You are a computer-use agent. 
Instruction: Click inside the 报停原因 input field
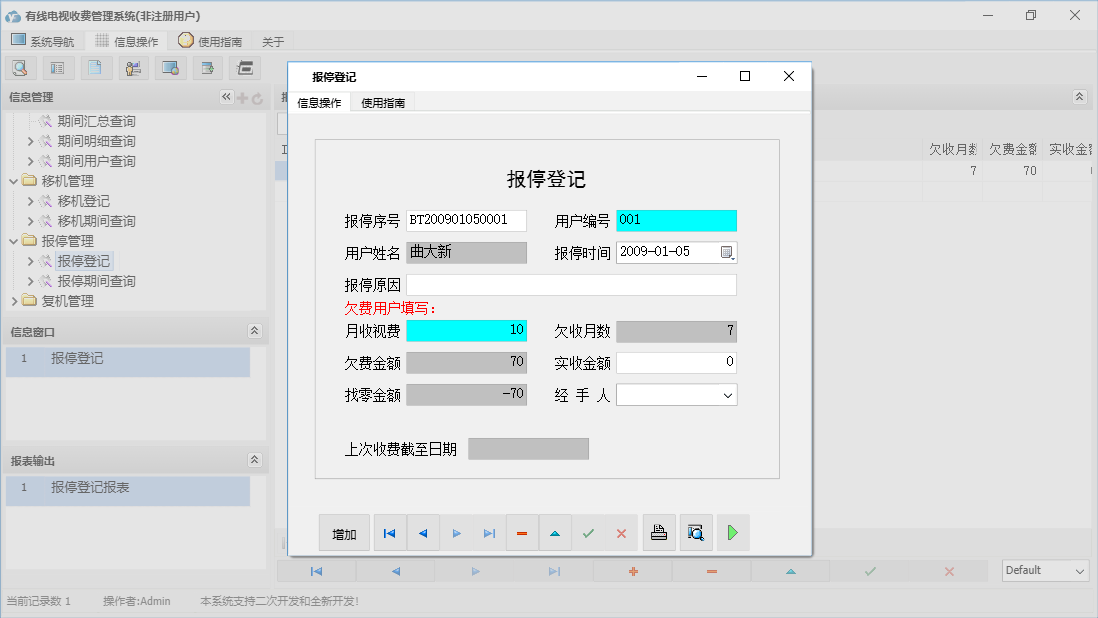[x=570, y=285]
